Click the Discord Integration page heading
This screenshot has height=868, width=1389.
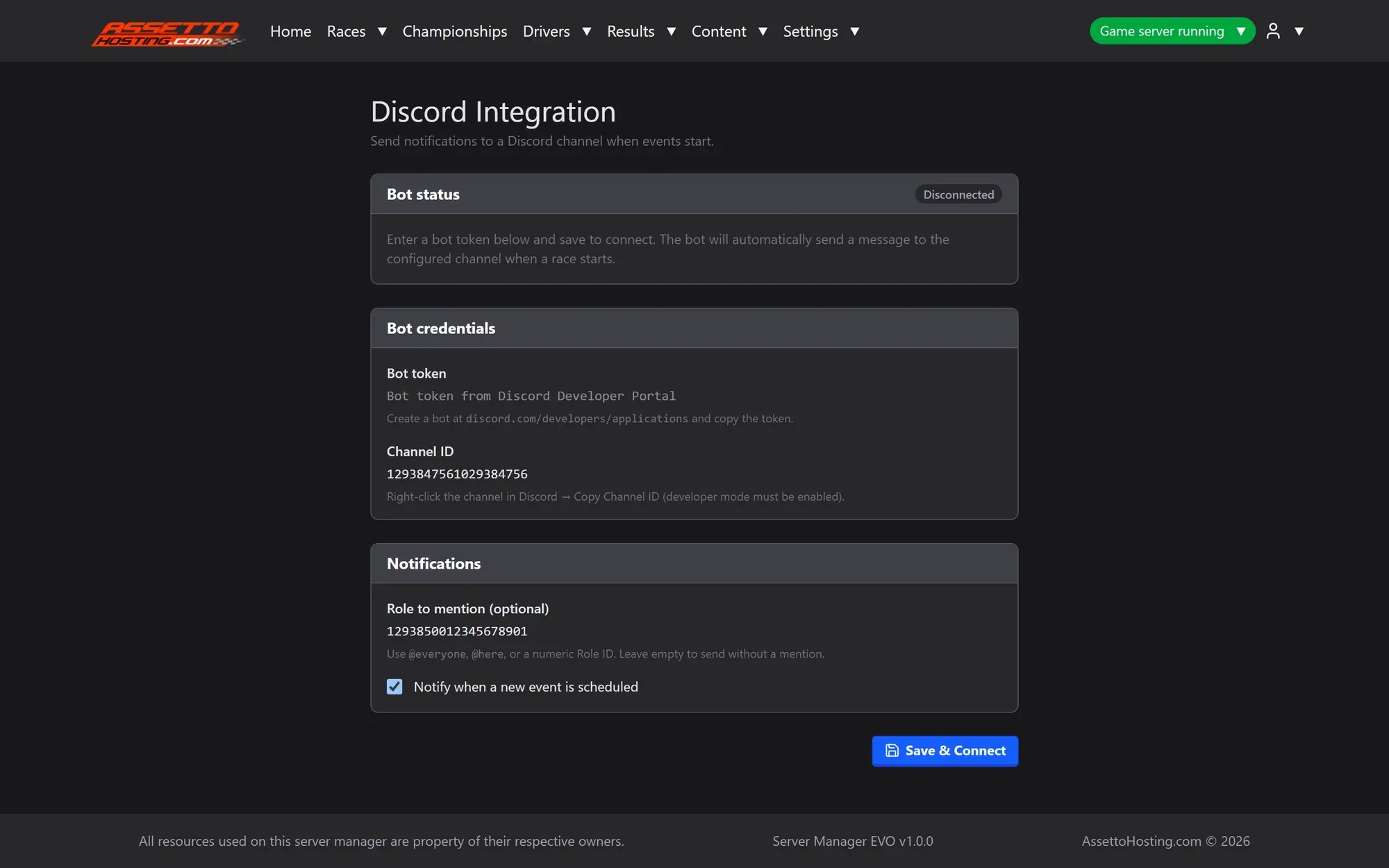coord(493,112)
